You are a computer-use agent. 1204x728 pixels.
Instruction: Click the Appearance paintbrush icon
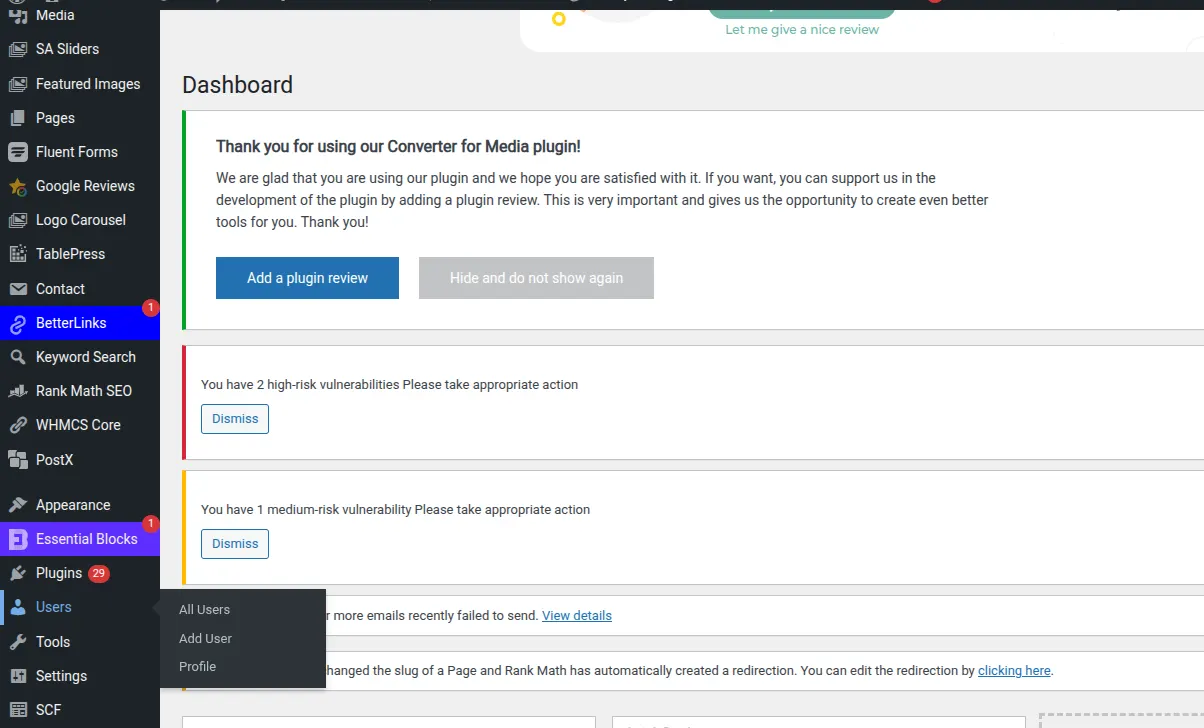pos(17,505)
